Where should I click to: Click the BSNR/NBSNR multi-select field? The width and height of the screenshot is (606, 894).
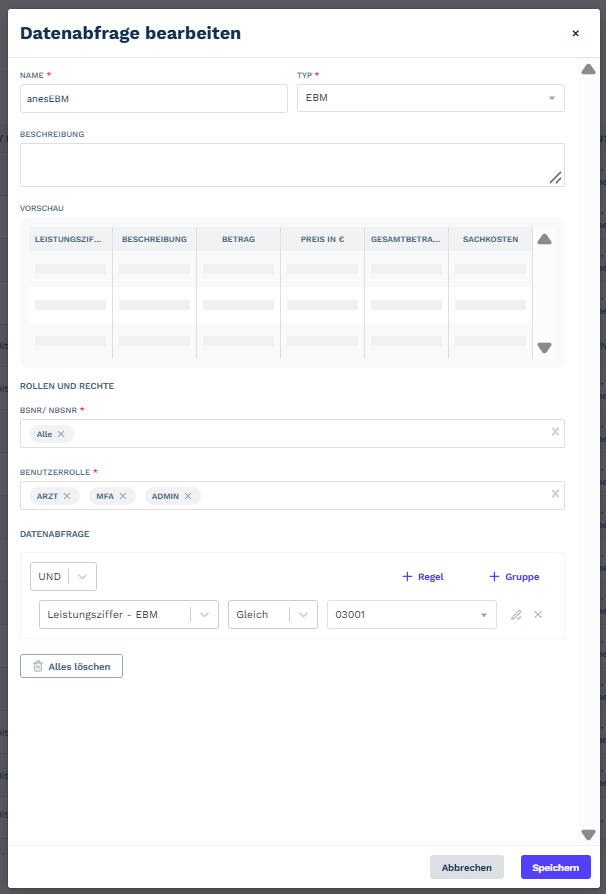click(292, 433)
